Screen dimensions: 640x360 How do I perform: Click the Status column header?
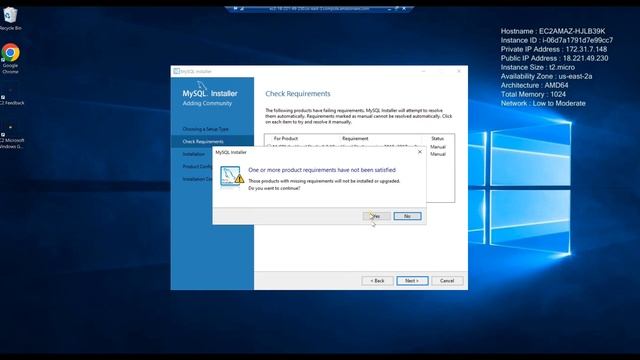tap(438, 138)
